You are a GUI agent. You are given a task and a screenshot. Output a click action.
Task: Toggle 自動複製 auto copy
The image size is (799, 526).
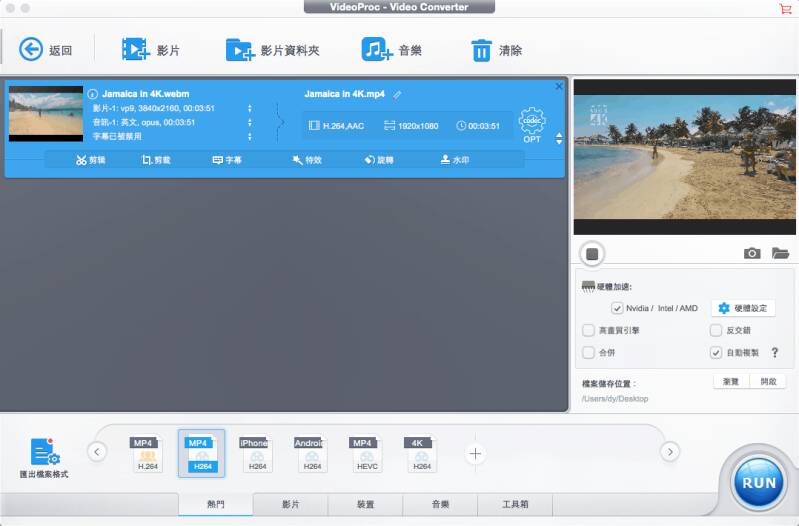tap(715, 352)
